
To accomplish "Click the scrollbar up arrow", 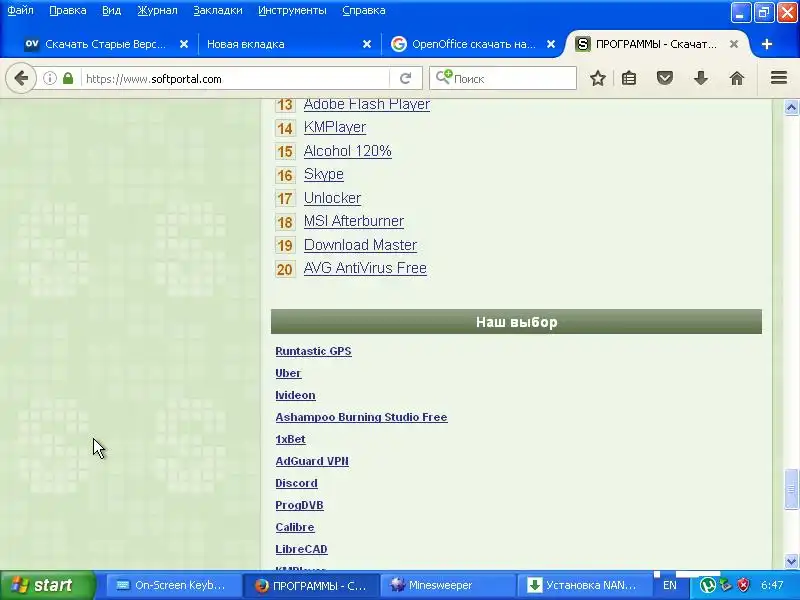I will click(x=791, y=108).
